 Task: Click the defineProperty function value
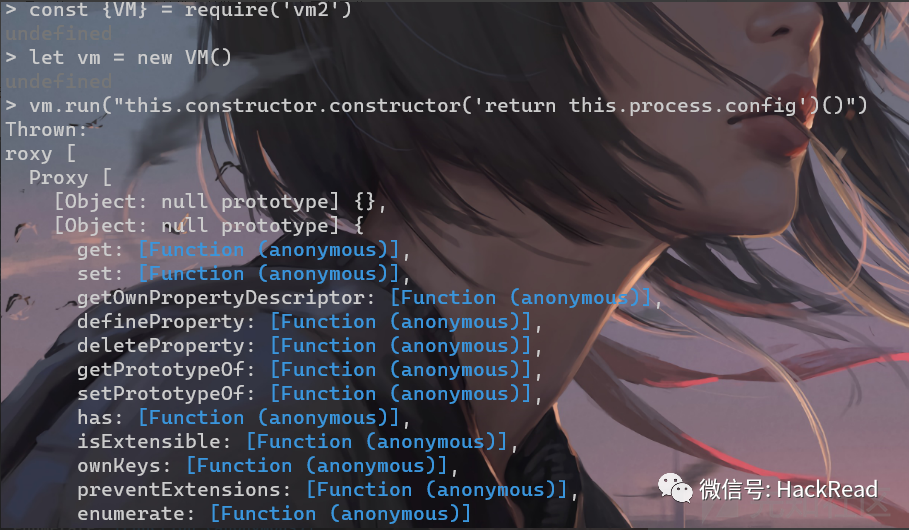pyautogui.click(x=401, y=322)
